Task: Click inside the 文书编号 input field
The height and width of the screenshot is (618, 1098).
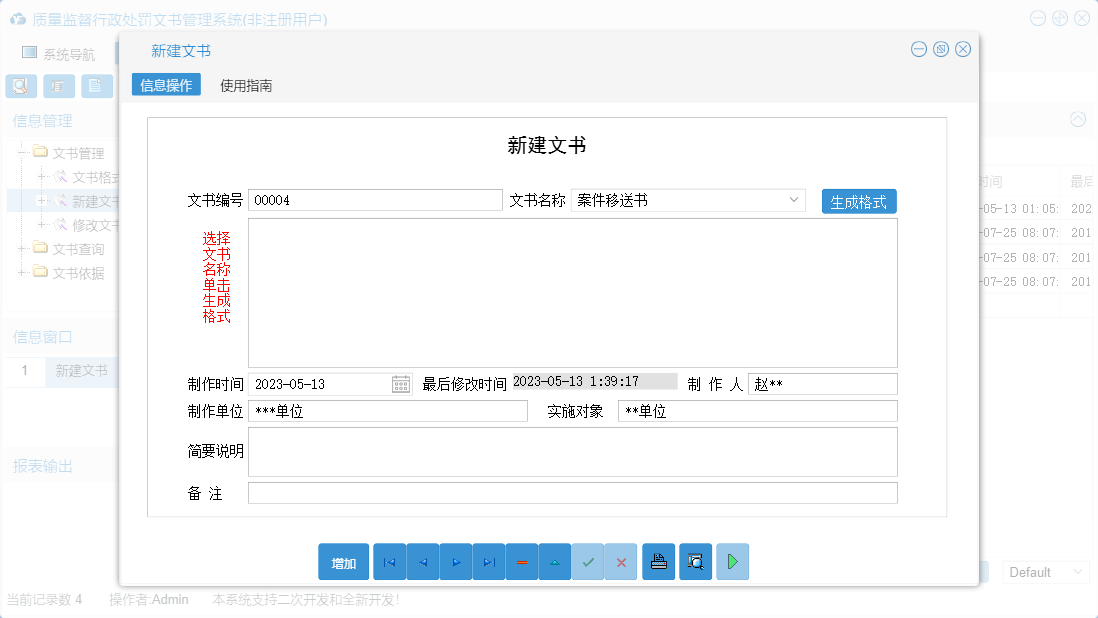Action: click(x=375, y=200)
